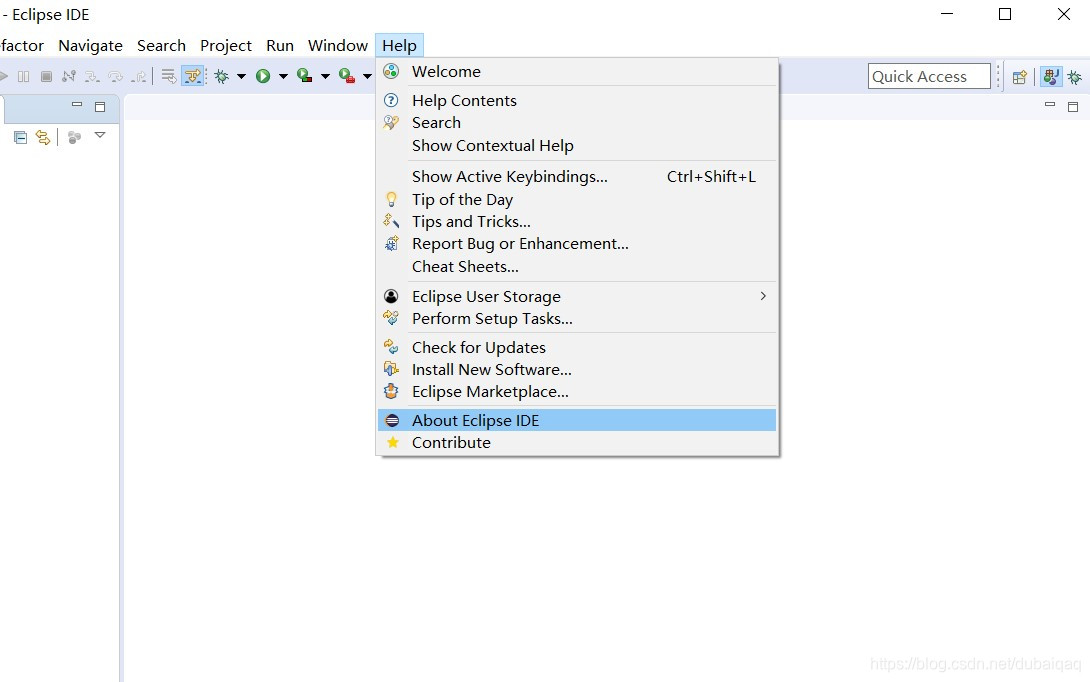Image resolution: width=1090 pixels, height=682 pixels.
Task: Click the Step Return toolbar icon
Action: [139, 76]
